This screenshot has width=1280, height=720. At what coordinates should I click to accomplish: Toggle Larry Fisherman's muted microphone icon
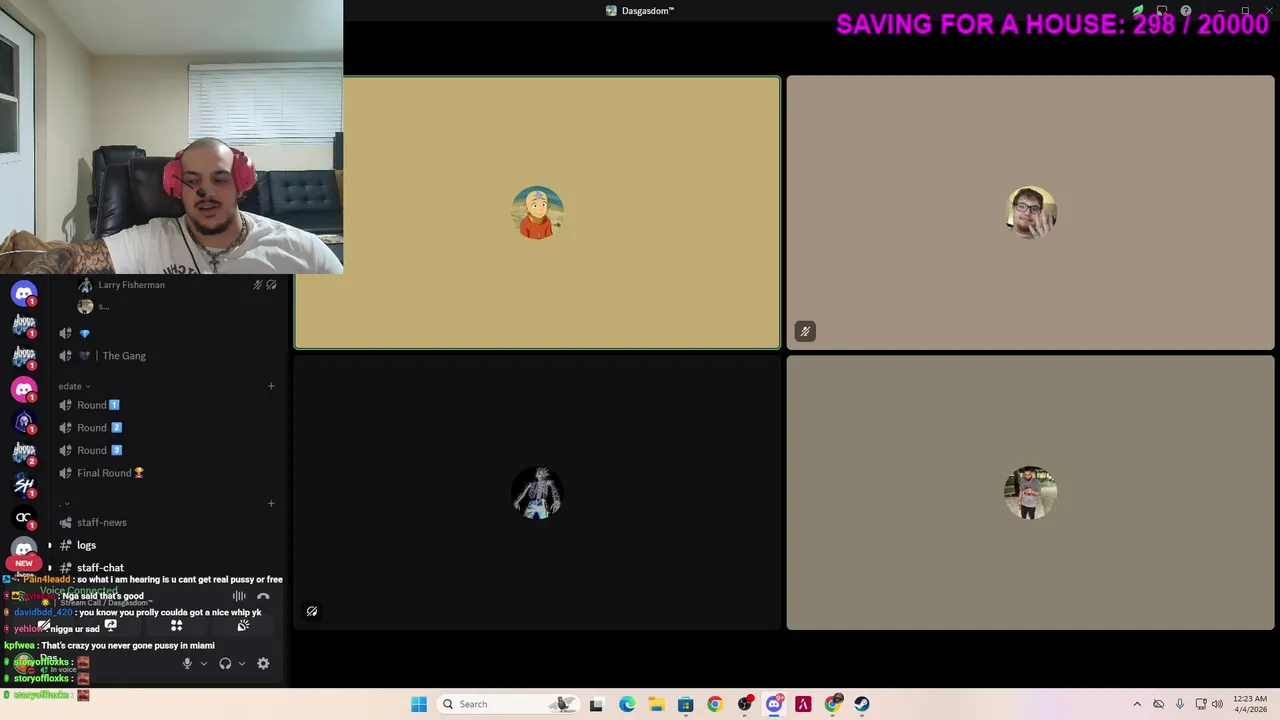pos(257,285)
